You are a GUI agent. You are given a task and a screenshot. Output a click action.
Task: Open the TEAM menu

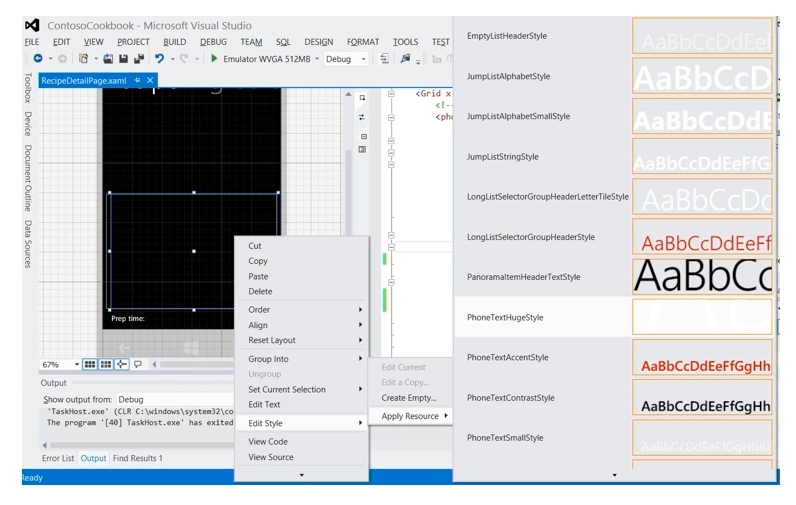(251, 42)
